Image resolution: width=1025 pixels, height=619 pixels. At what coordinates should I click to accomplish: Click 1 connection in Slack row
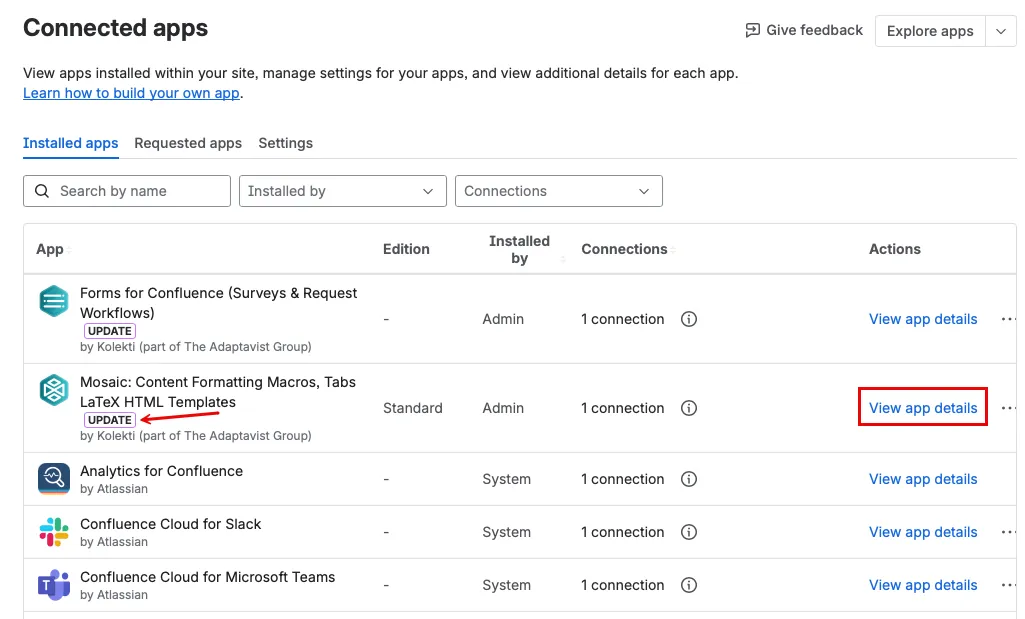click(x=622, y=532)
